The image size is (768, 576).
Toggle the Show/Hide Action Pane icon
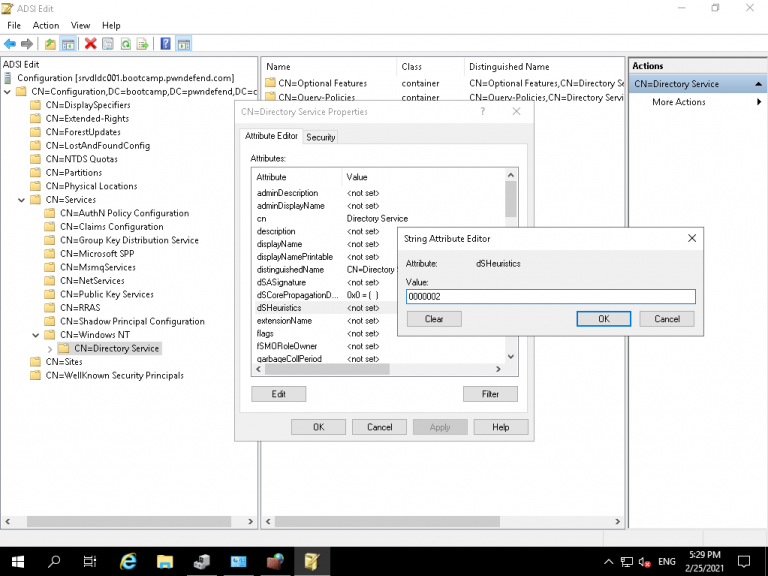click(x=184, y=44)
